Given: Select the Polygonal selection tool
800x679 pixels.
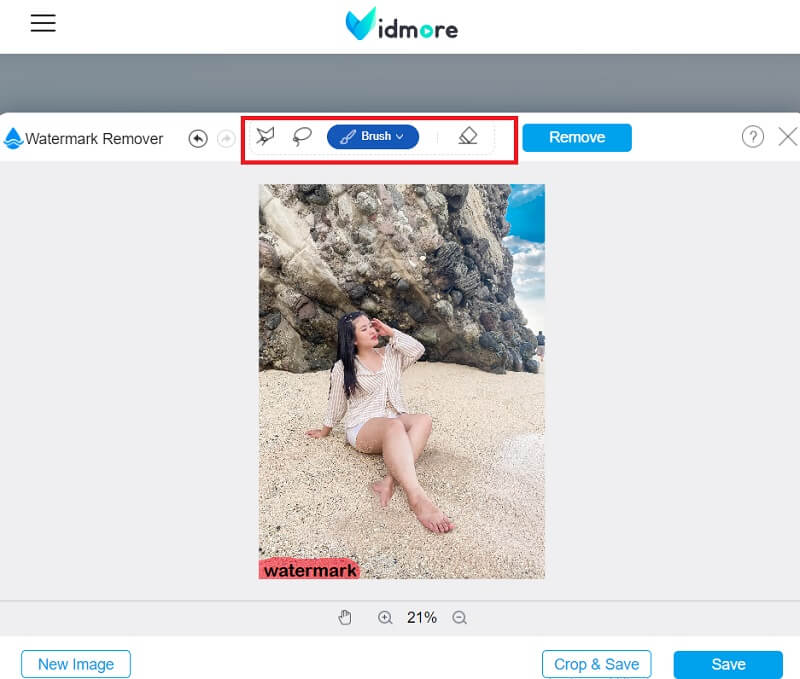Looking at the screenshot, I should [x=265, y=137].
